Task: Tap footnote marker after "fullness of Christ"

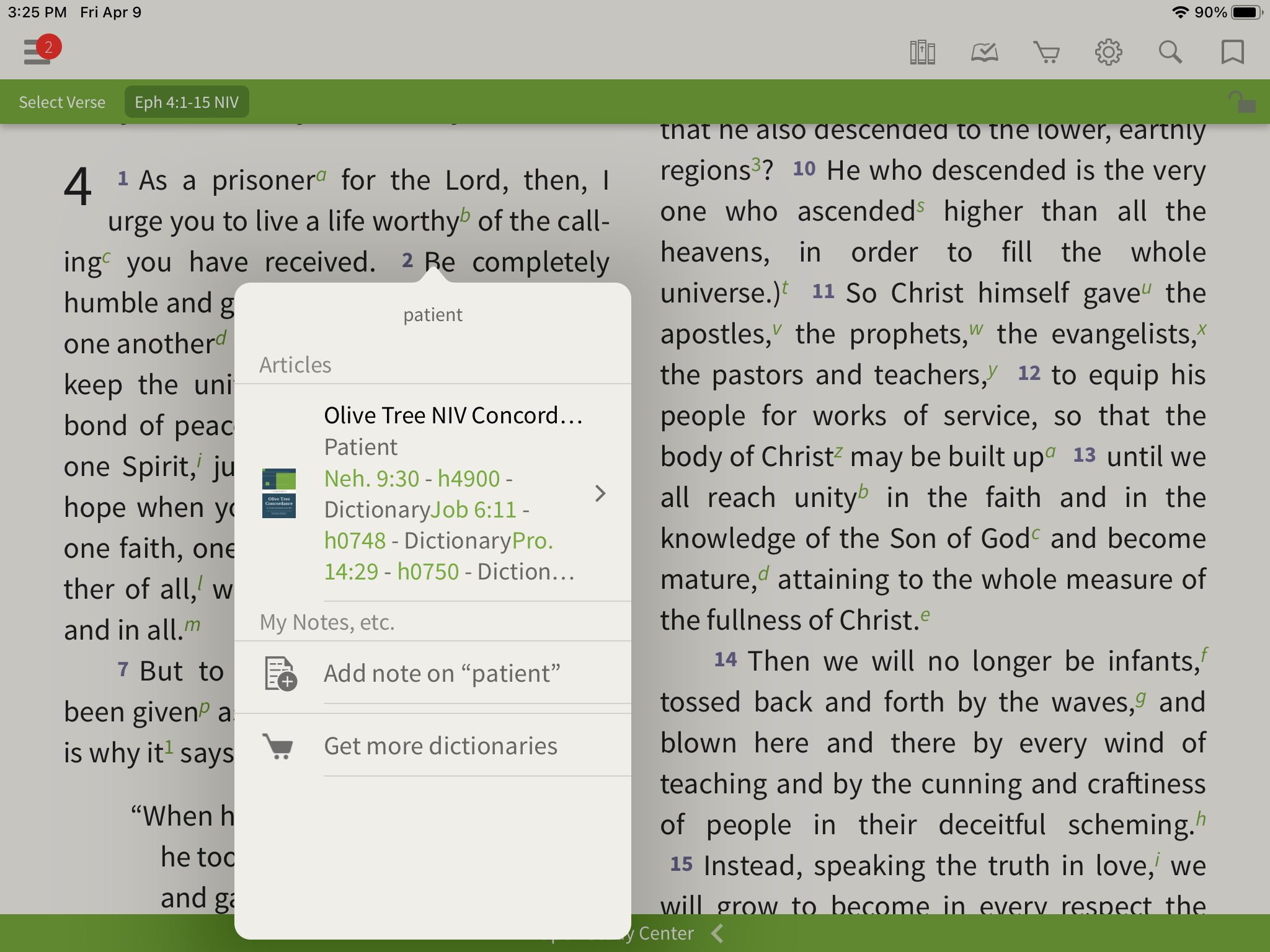Action: tap(925, 615)
